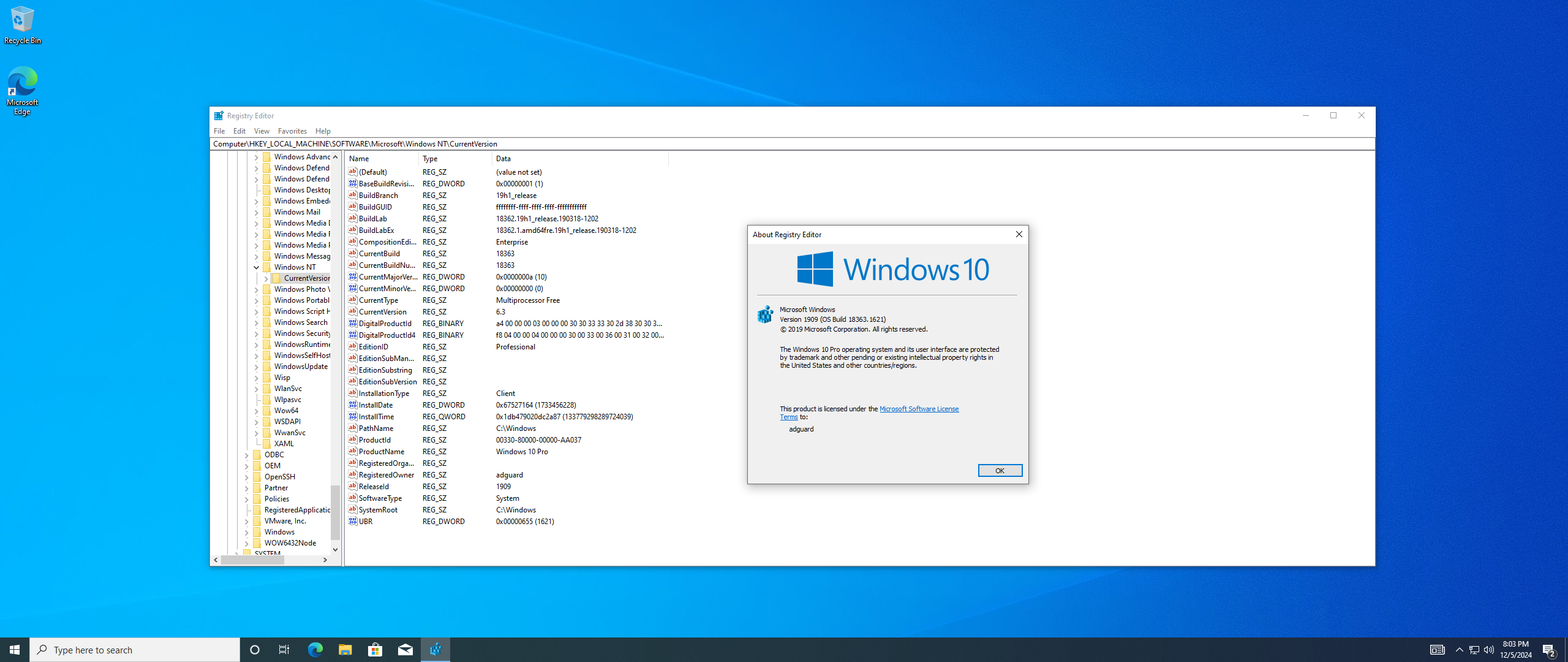Click OK in About Registry Editor
The height and width of the screenshot is (662, 1568).
point(1000,471)
